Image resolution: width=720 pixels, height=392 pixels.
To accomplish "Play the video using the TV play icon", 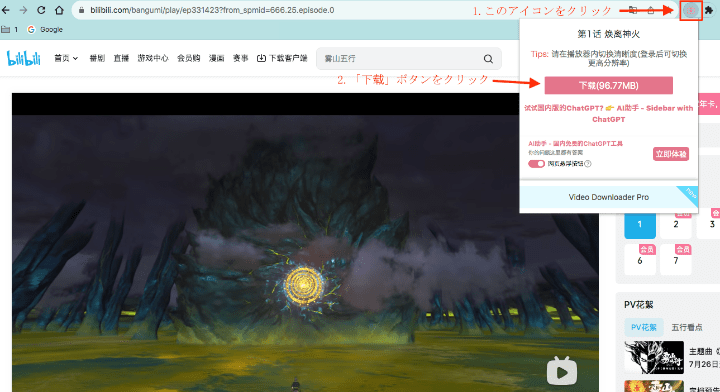I will [562, 371].
